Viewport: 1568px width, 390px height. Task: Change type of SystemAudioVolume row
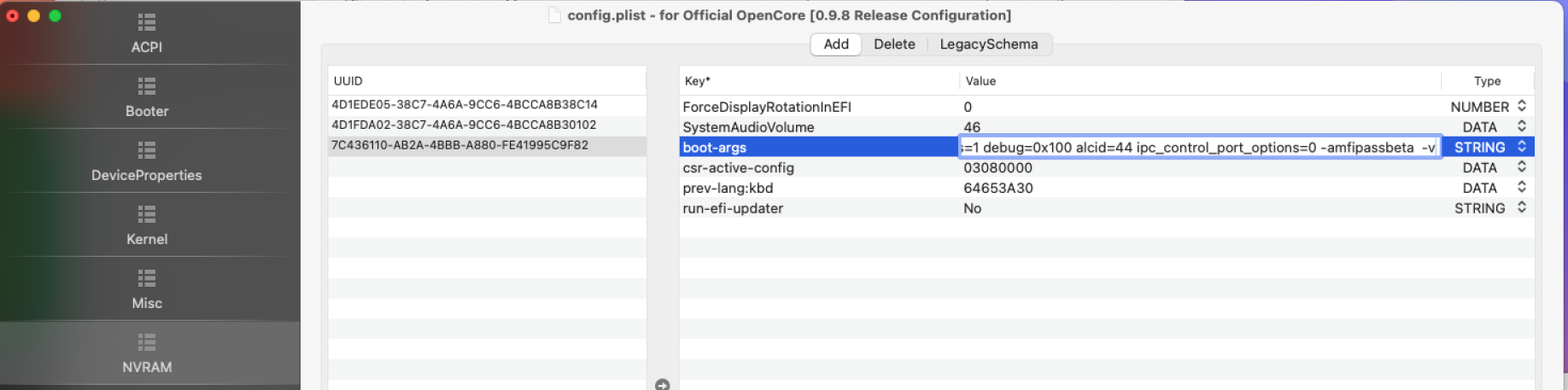point(1521,126)
